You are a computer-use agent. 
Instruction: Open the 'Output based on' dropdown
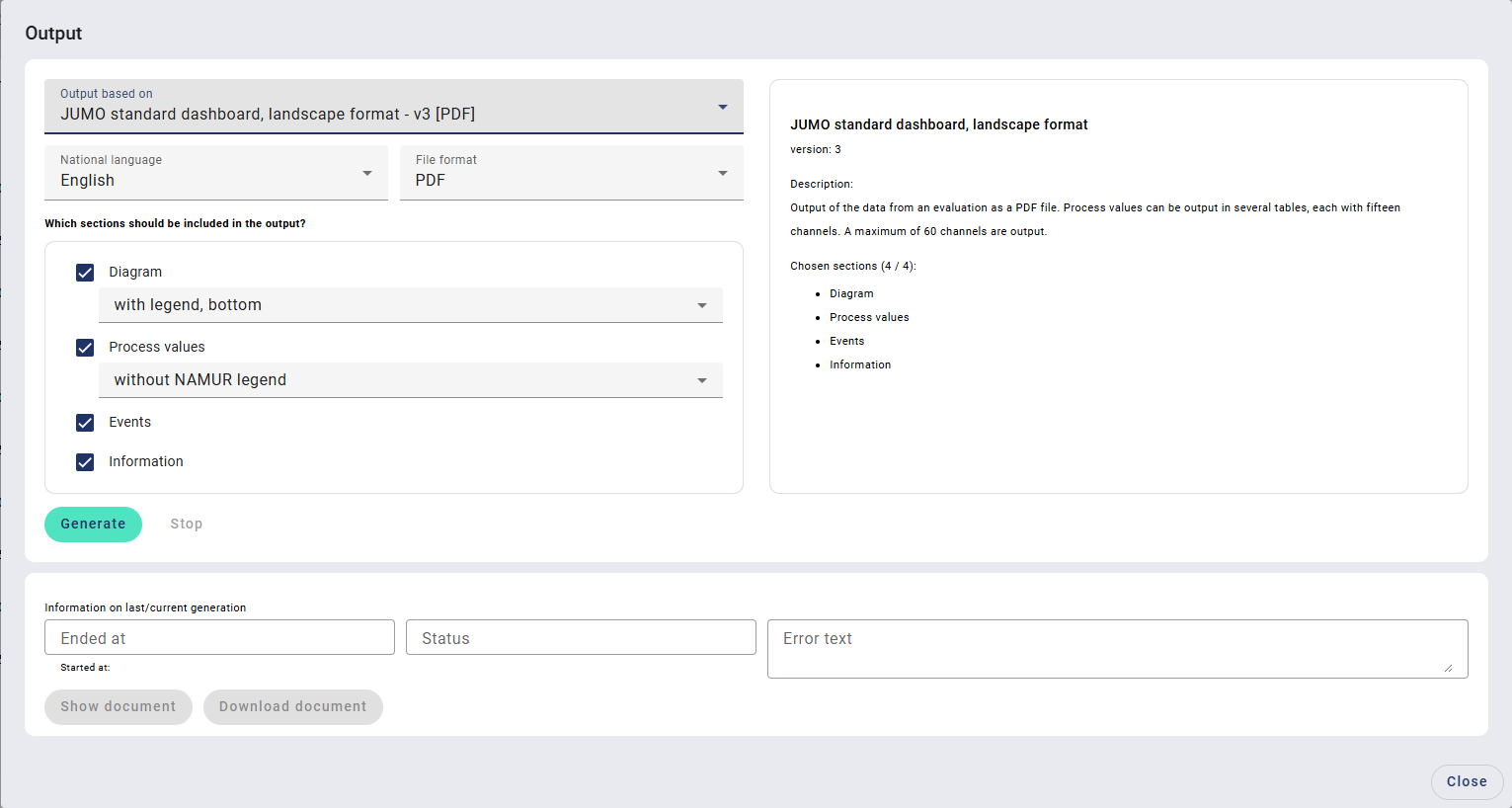(x=393, y=107)
